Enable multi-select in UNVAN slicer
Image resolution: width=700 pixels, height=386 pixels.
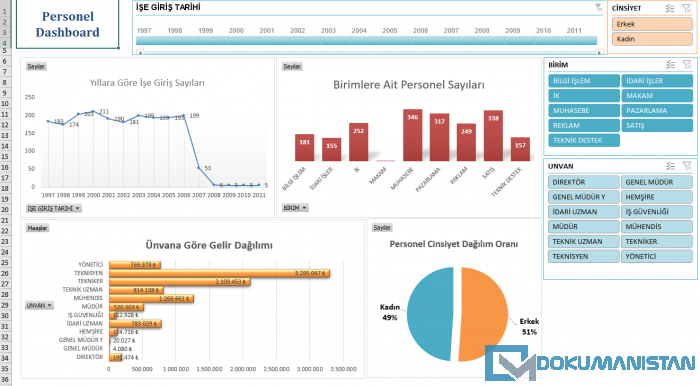(x=671, y=166)
